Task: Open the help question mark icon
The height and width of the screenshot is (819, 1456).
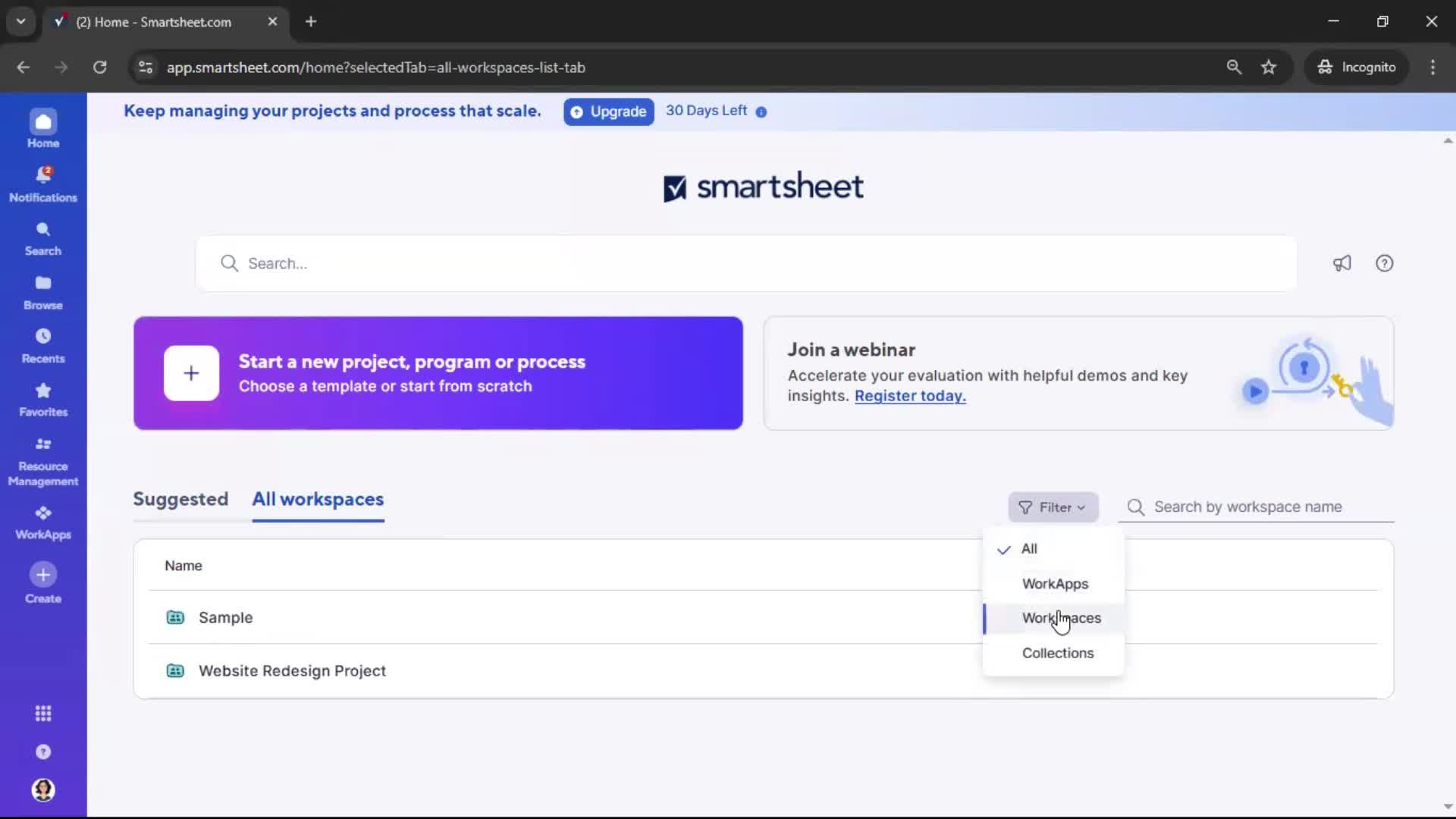Action: click(1385, 263)
